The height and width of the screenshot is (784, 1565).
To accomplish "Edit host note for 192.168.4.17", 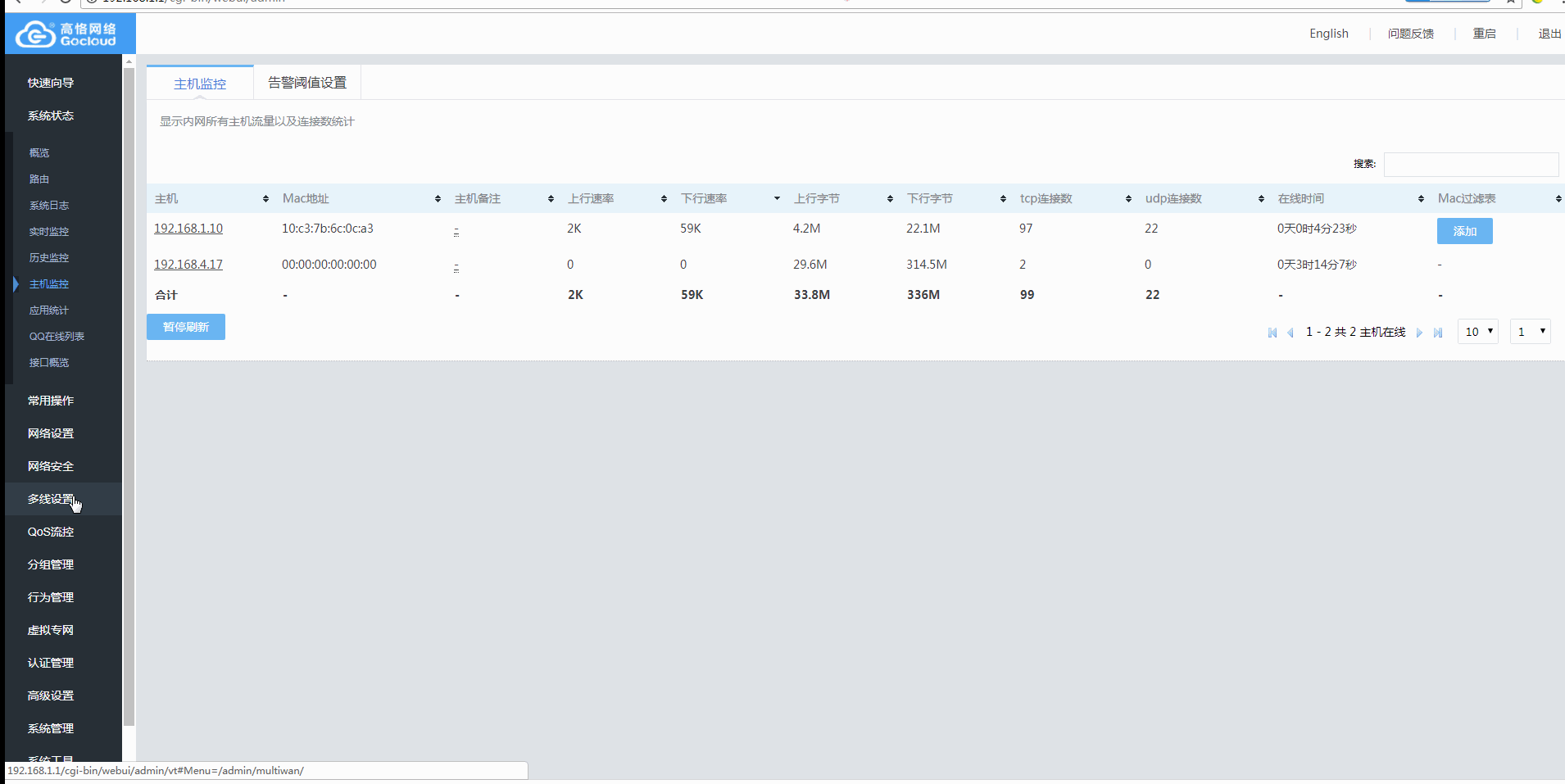I will click(456, 266).
